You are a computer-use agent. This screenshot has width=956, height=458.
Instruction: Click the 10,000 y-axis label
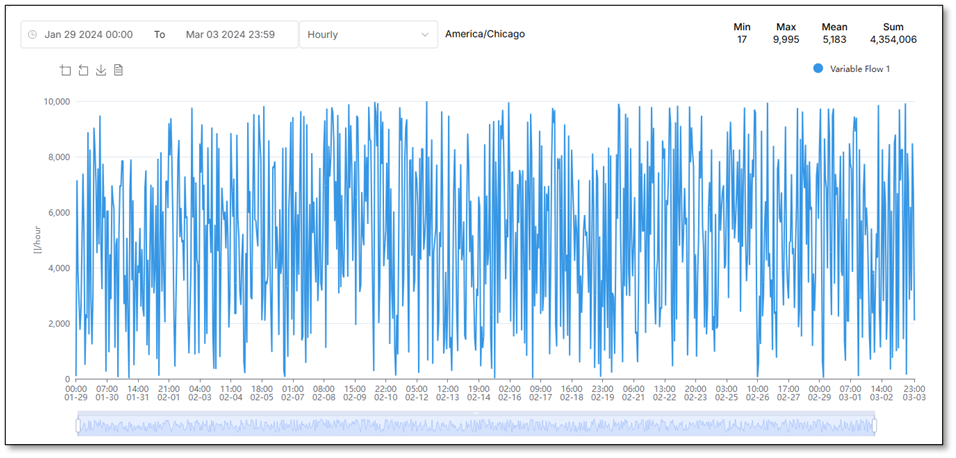(x=57, y=101)
